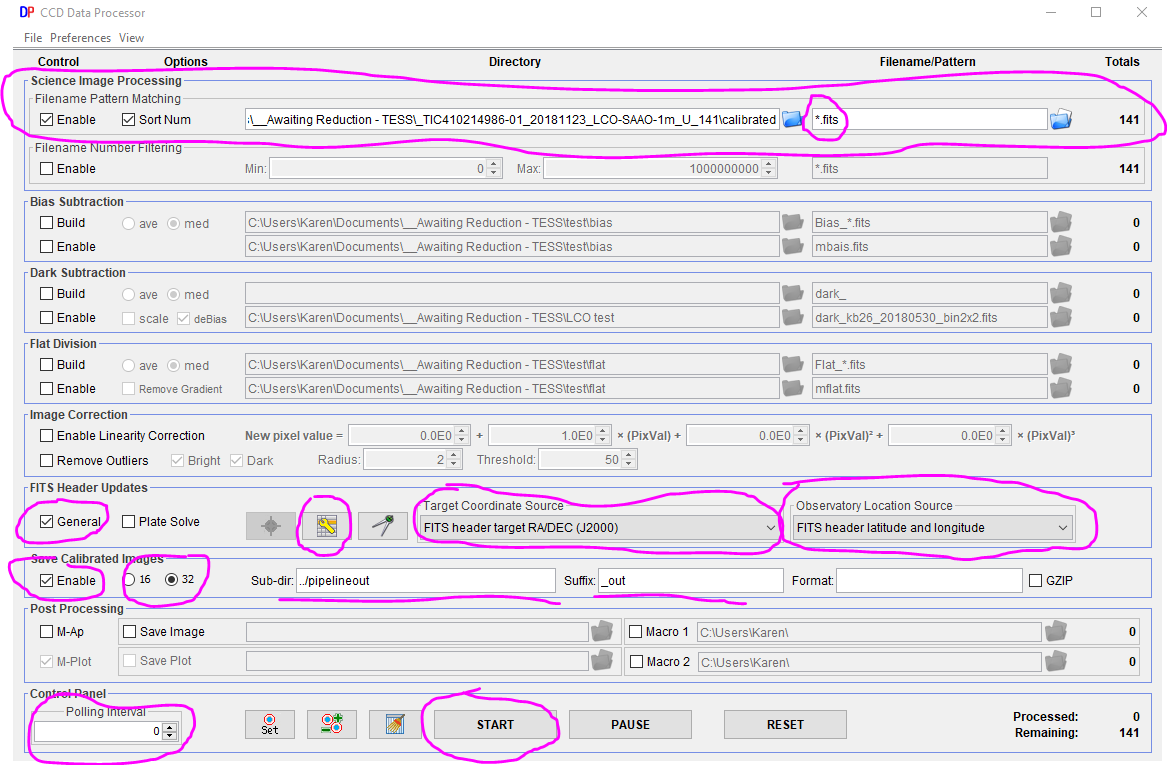Expand the Target Coordinate Source dropdown

tap(598, 527)
